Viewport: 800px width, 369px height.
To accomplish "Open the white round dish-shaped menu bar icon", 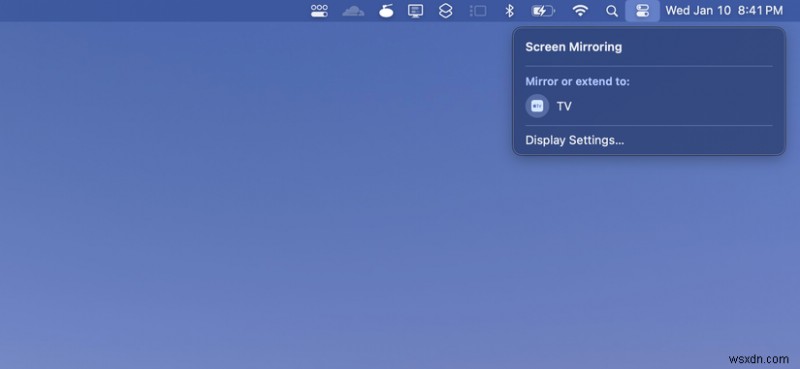I will (386, 11).
